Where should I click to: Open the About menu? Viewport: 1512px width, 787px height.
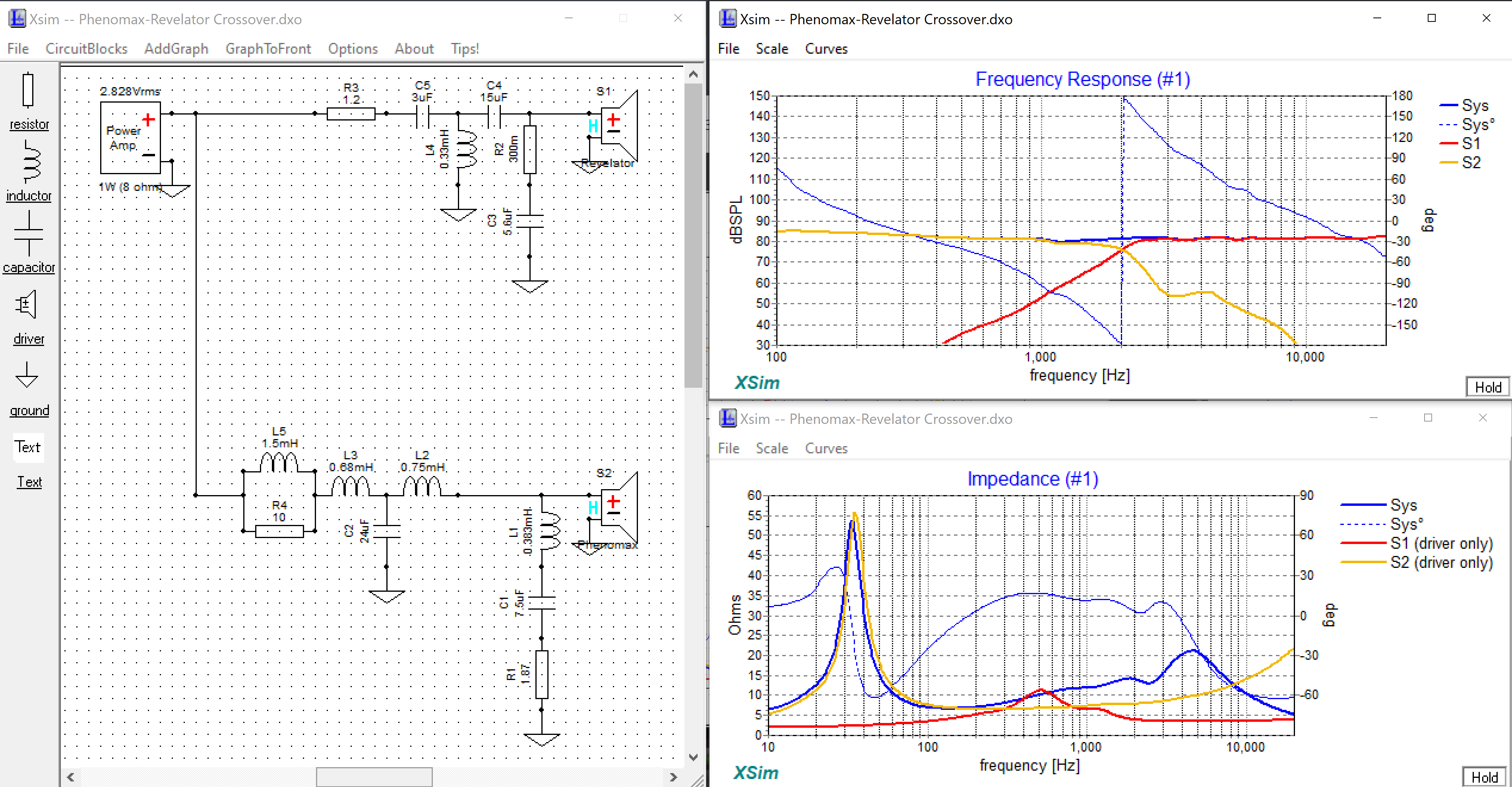pyautogui.click(x=414, y=49)
